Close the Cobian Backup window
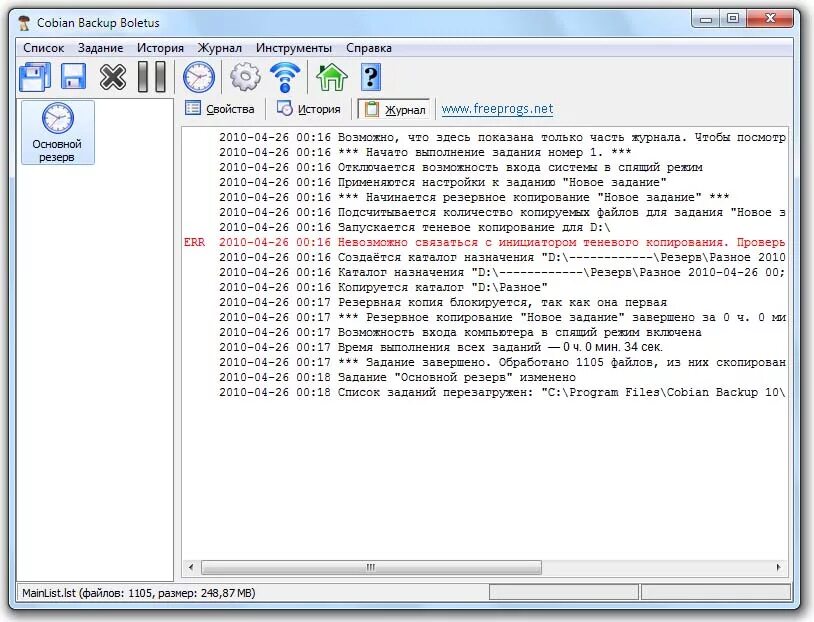The width and height of the screenshot is (814, 622). point(770,19)
